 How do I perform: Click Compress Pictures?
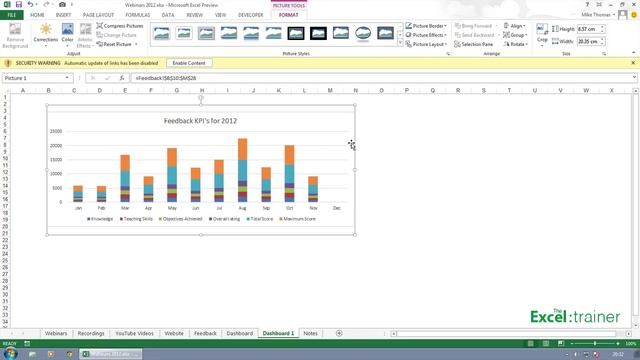[120, 26]
